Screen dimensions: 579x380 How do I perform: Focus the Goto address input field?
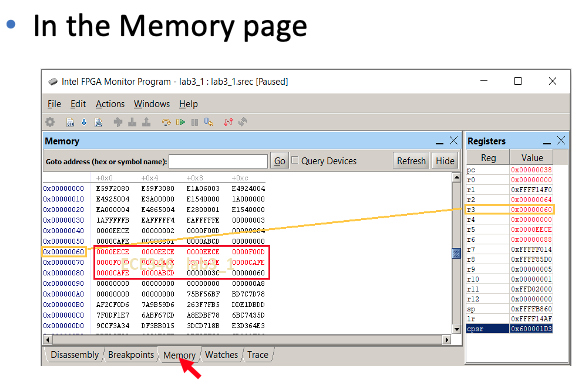[x=218, y=161]
